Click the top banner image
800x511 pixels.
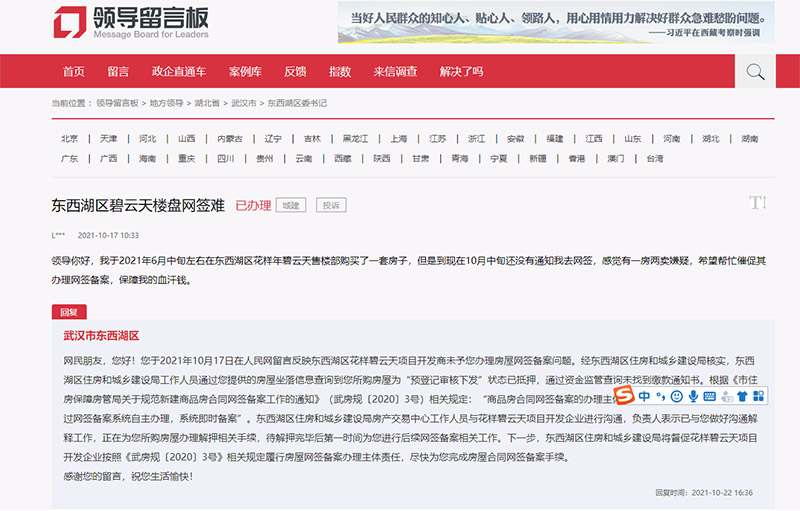tap(557, 22)
